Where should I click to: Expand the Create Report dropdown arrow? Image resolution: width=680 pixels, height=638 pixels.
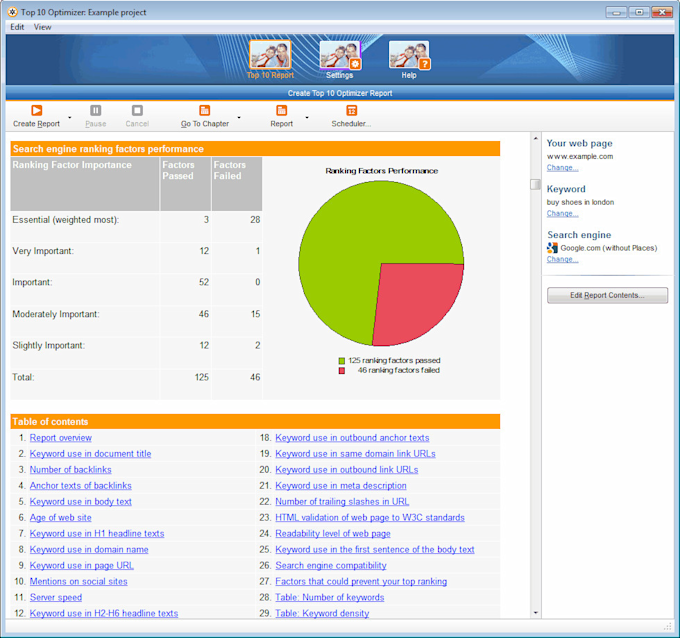click(x=69, y=118)
